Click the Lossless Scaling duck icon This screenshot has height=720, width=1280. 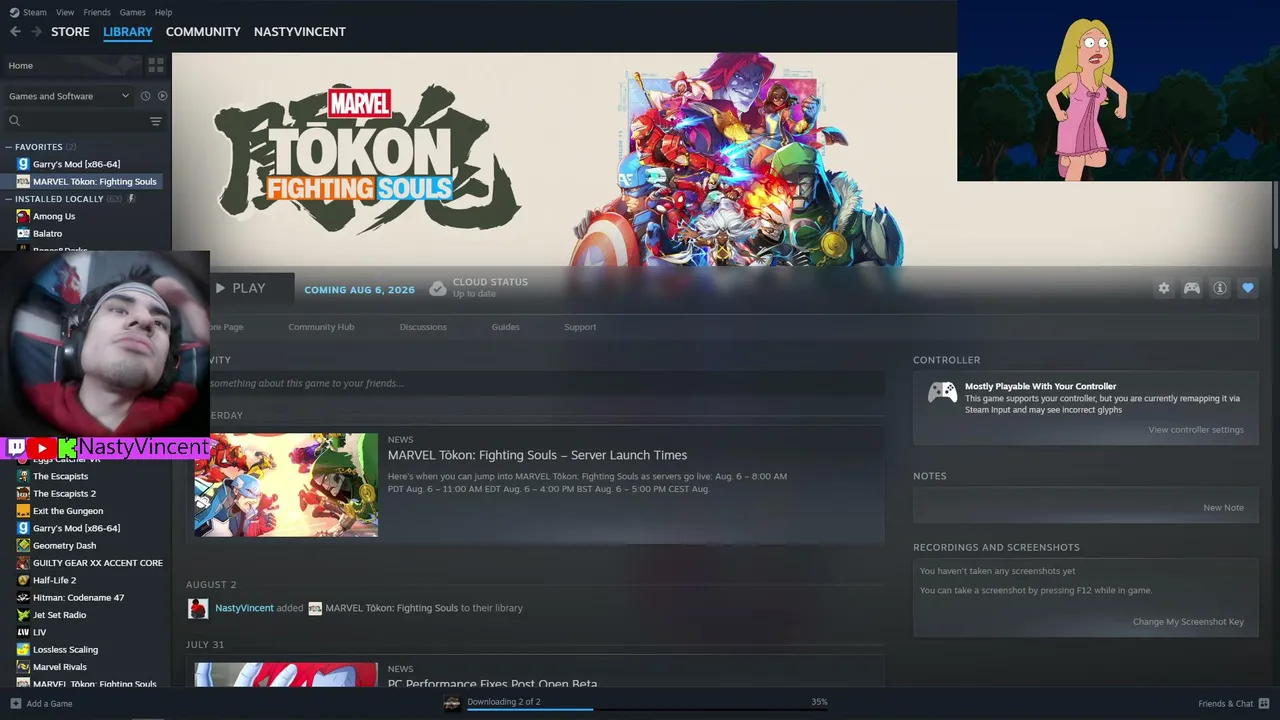coord(23,649)
